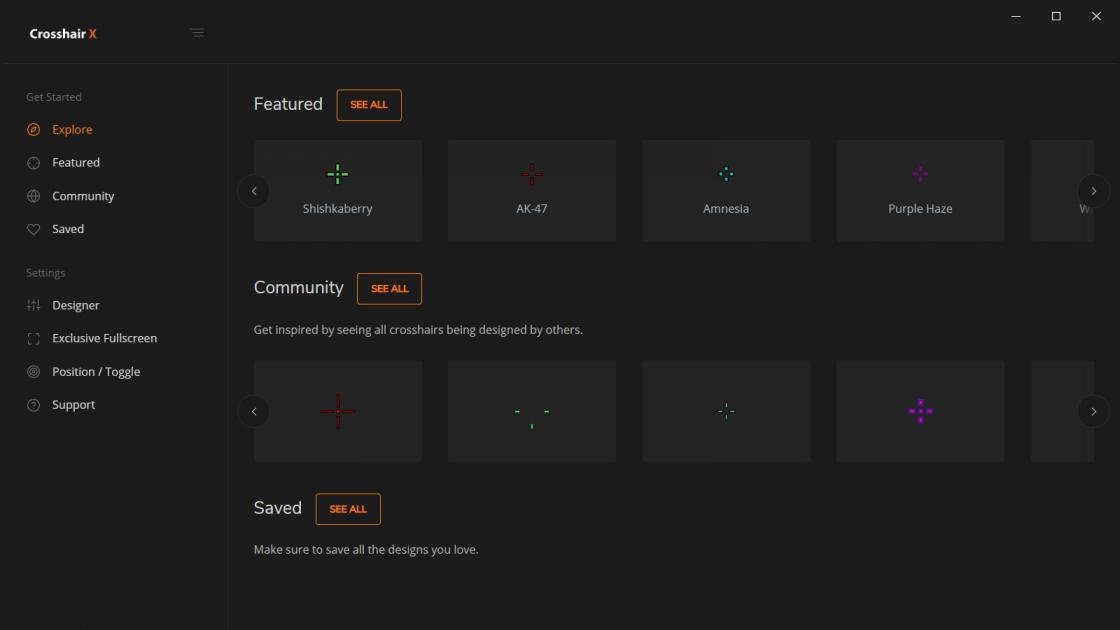Minimize the CrosshairX window
This screenshot has width=1120, height=630.
(x=1016, y=16)
